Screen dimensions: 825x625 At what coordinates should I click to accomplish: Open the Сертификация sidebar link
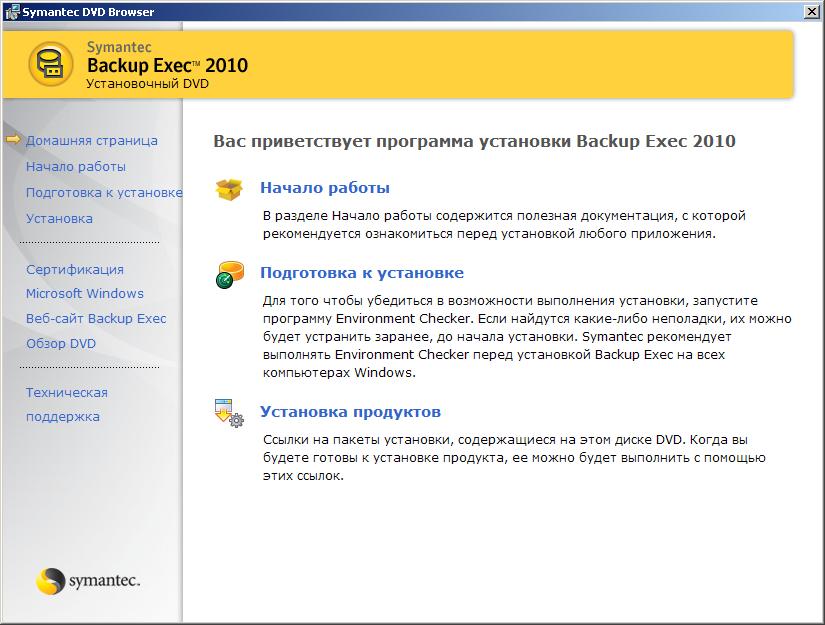75,269
